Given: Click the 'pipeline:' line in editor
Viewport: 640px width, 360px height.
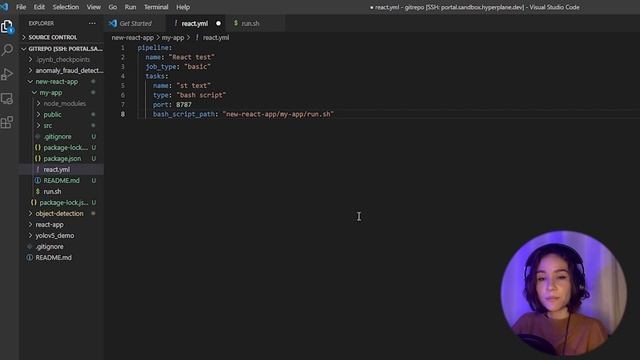Looking at the screenshot, I should pyautogui.click(x=155, y=48).
